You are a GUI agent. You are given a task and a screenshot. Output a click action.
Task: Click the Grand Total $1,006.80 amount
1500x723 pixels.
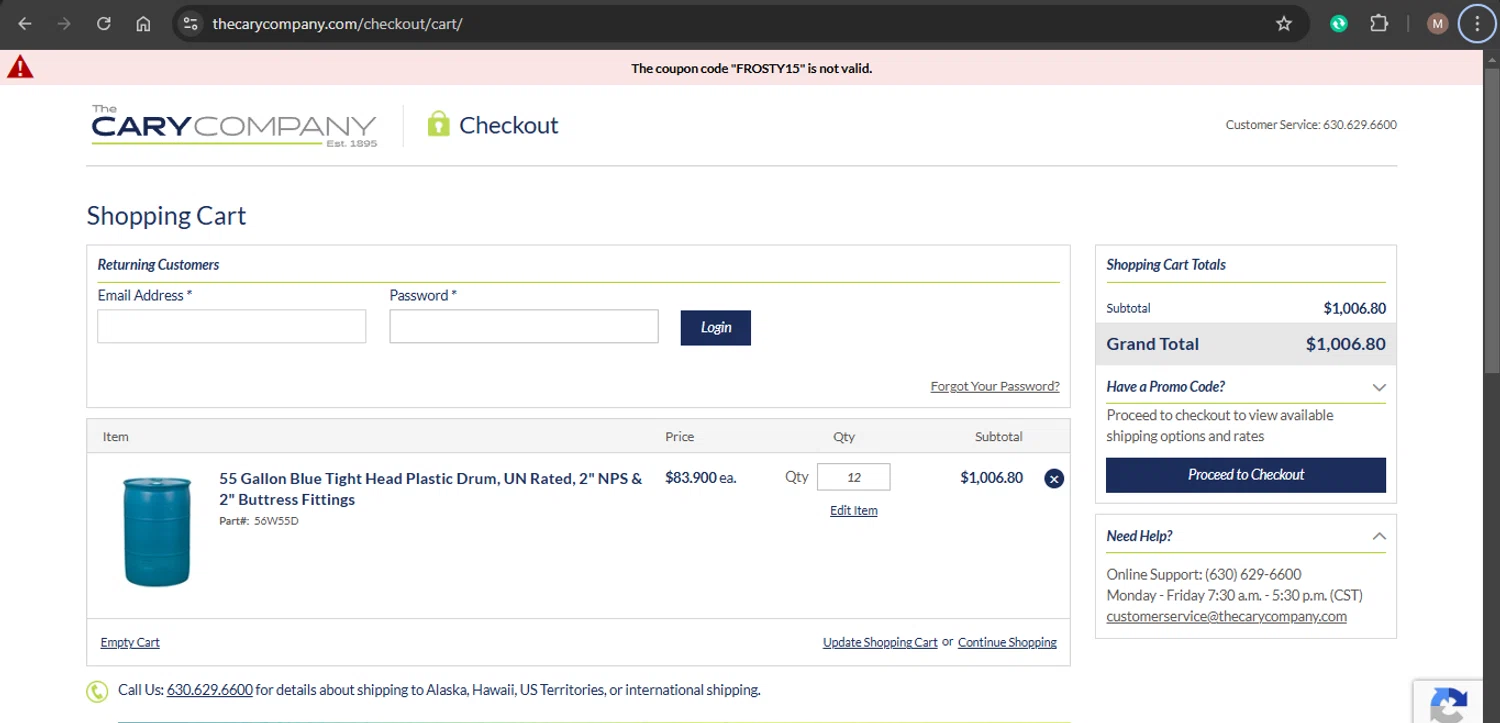pos(1346,344)
